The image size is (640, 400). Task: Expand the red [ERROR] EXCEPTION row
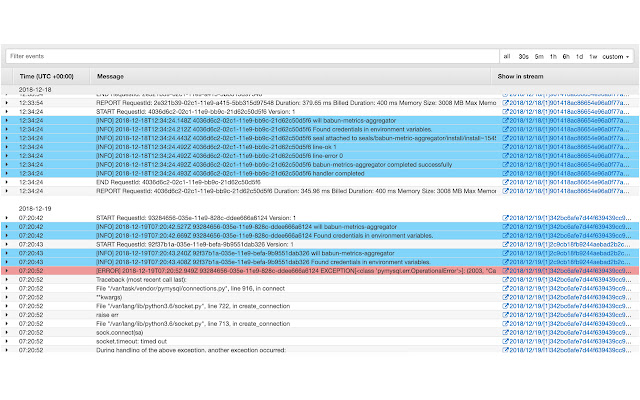(7, 271)
